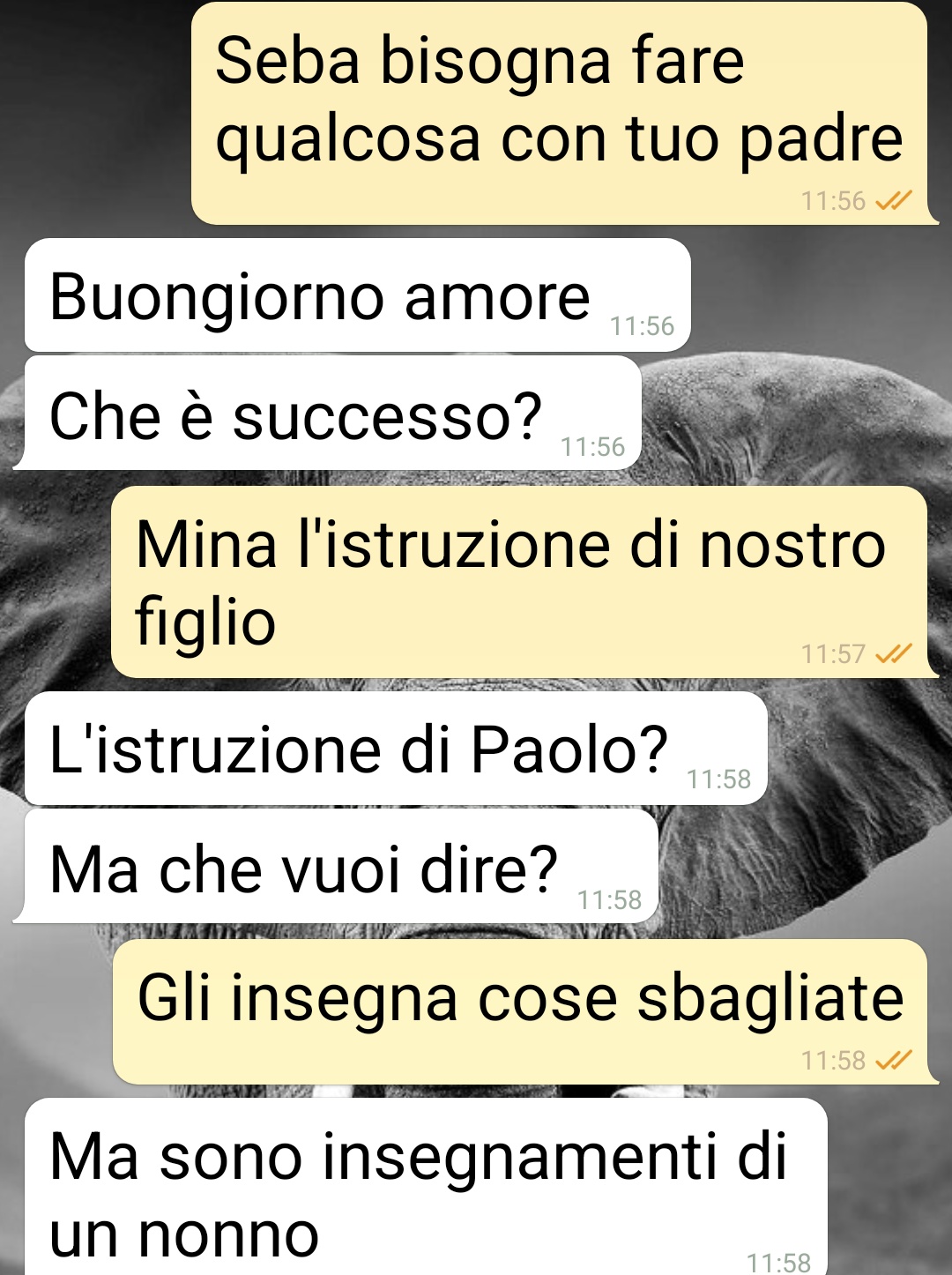The height and width of the screenshot is (1275, 952).
Task: Tap the 11:56 timestamp on 'Buongiorno amore'
Action: [x=642, y=326]
